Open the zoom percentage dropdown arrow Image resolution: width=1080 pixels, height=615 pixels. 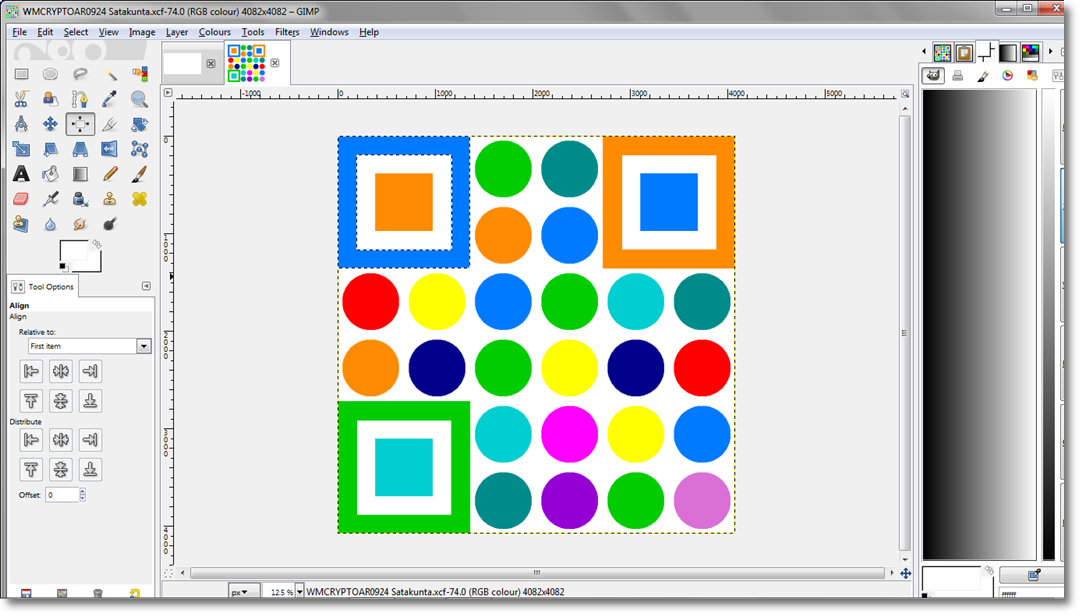pos(300,592)
